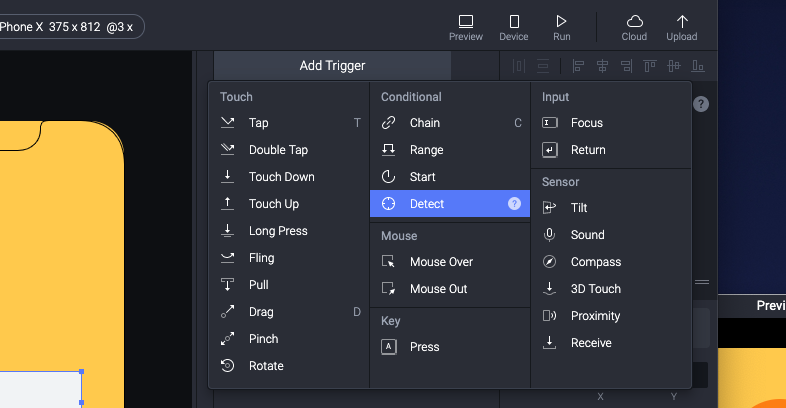786x408 pixels.
Task: Select the Compass sensor trigger
Action: 611,262
